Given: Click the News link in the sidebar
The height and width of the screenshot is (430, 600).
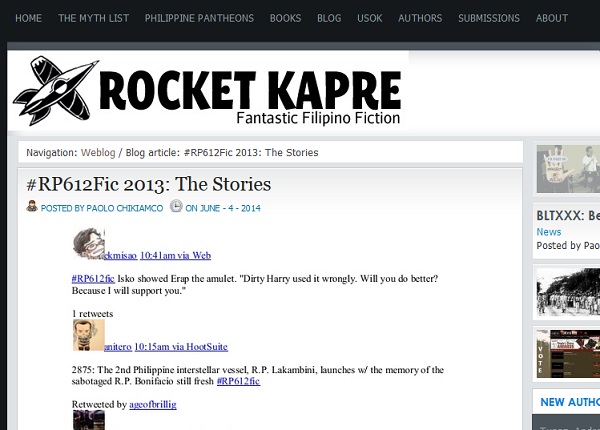Looking at the screenshot, I should pyautogui.click(x=549, y=232).
